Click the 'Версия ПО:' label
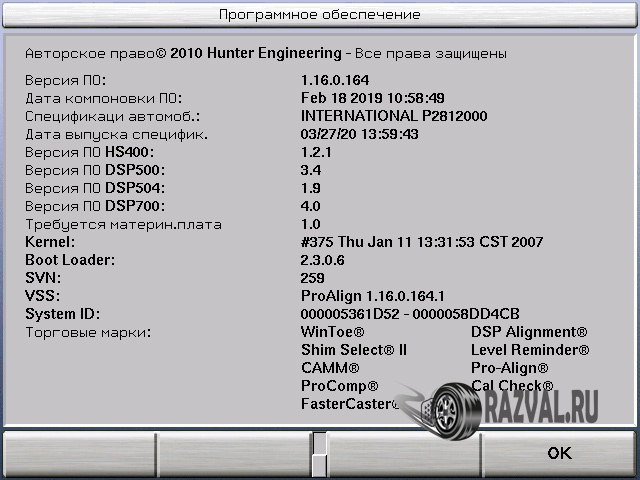The image size is (640, 480). coord(65,80)
